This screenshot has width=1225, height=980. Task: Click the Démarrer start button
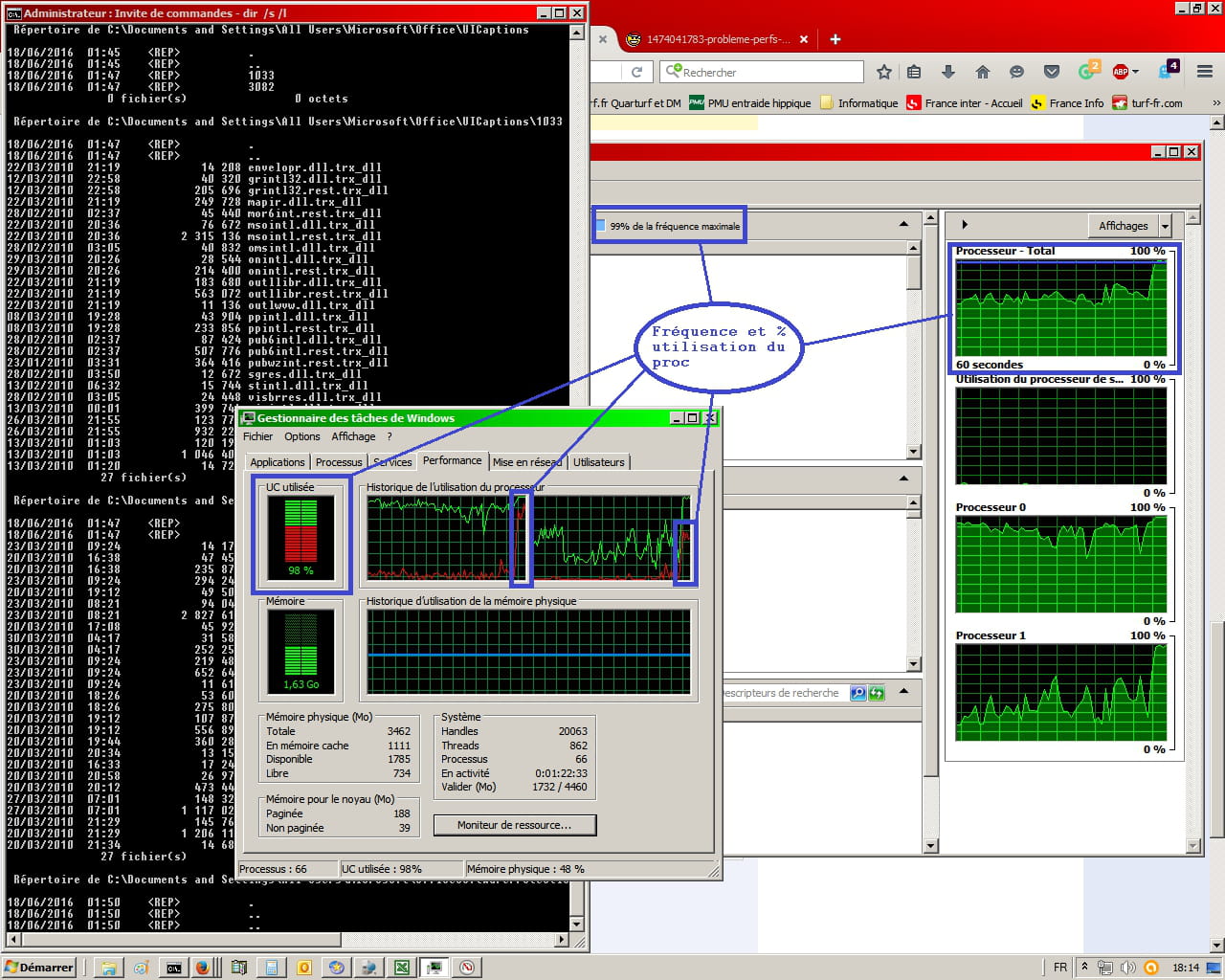pyautogui.click(x=39, y=968)
